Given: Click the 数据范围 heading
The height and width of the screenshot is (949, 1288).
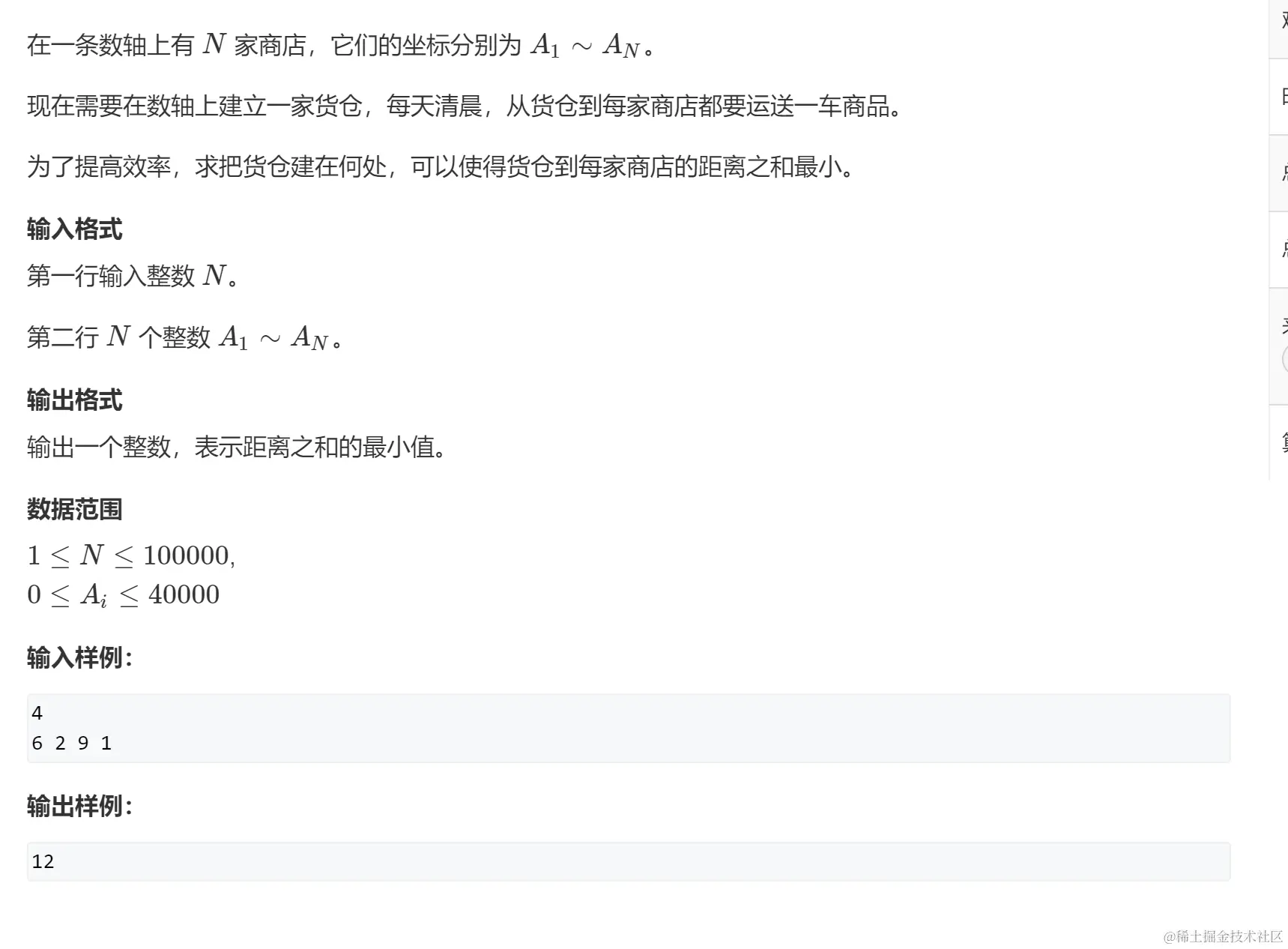Looking at the screenshot, I should (x=74, y=510).
